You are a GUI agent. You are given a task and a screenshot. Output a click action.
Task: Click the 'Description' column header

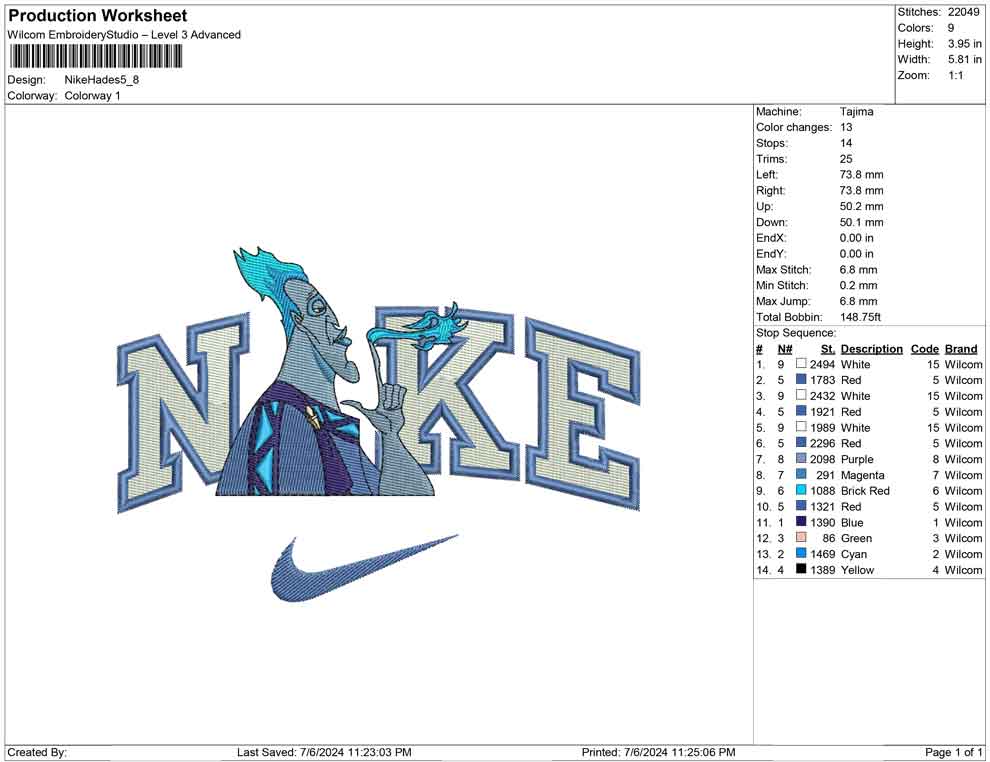pos(872,348)
